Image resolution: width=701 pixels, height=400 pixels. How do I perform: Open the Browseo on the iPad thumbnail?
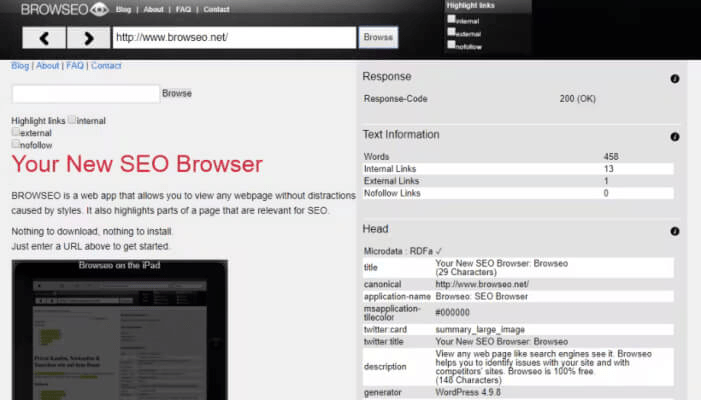pos(120,330)
